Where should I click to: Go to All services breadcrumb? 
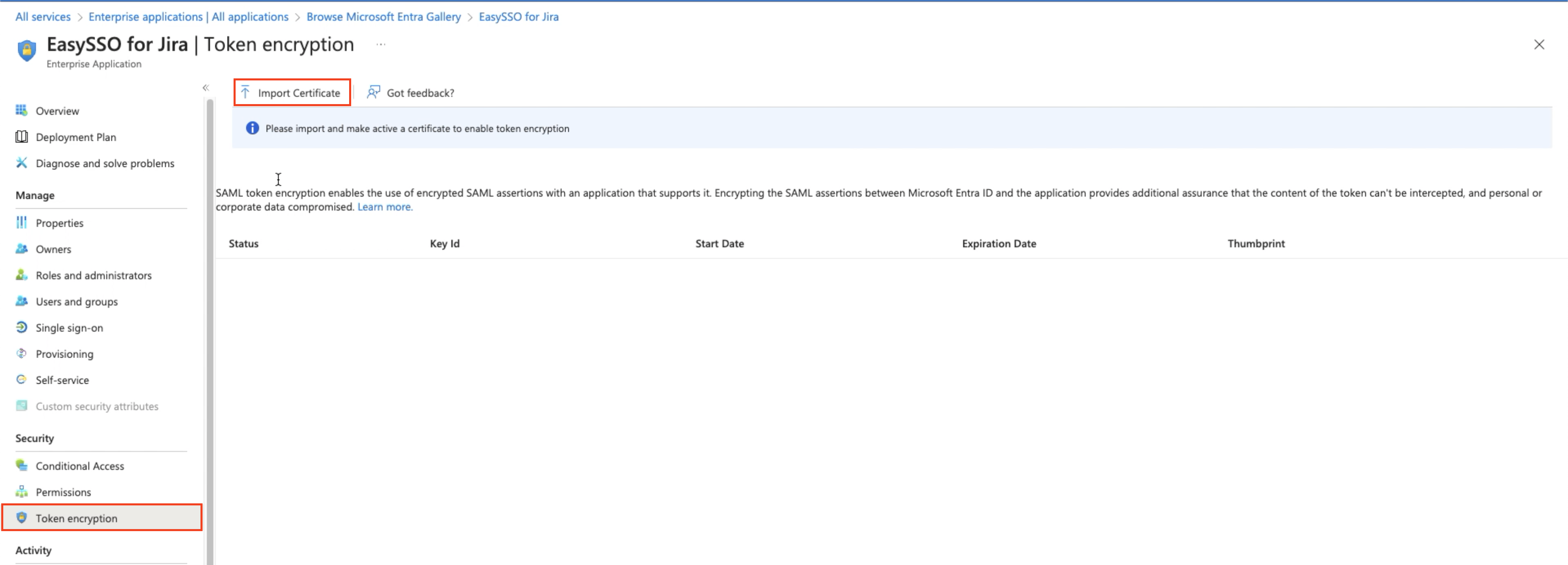pyautogui.click(x=42, y=17)
